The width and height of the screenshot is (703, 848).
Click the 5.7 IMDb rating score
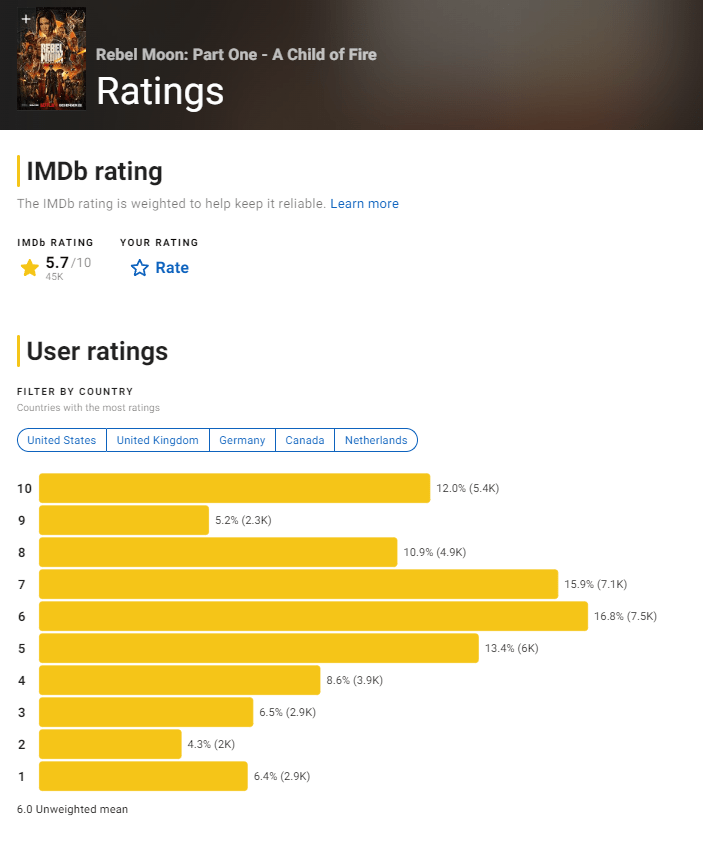tap(57, 263)
